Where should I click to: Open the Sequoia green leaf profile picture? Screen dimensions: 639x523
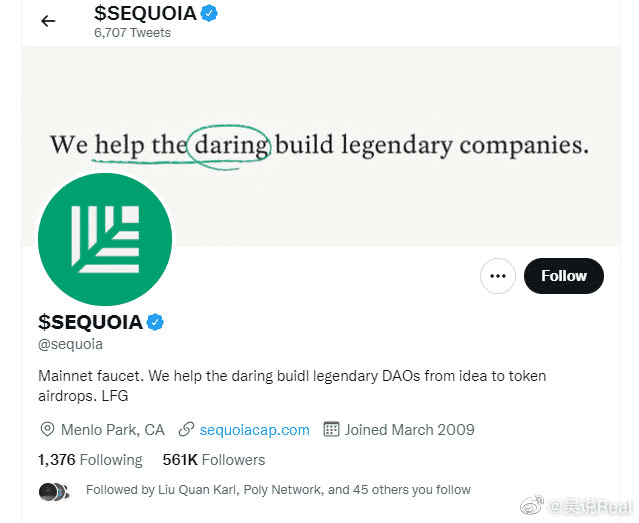pyautogui.click(x=105, y=239)
